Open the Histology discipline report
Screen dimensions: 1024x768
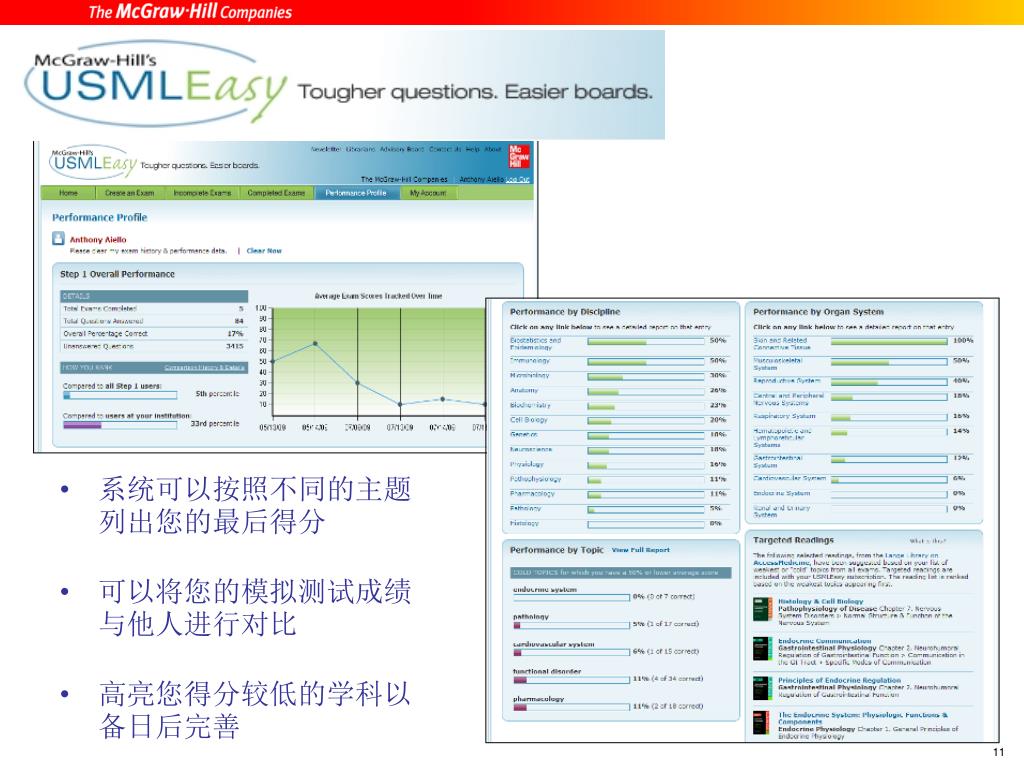(524, 523)
